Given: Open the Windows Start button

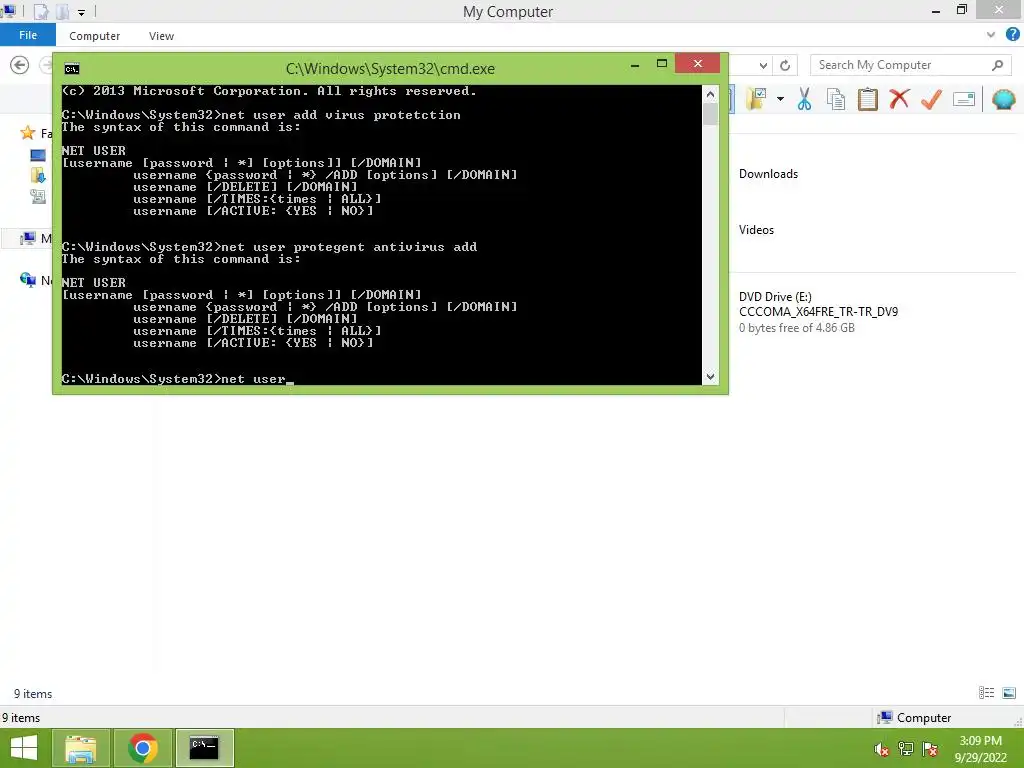Looking at the screenshot, I should coord(24,748).
